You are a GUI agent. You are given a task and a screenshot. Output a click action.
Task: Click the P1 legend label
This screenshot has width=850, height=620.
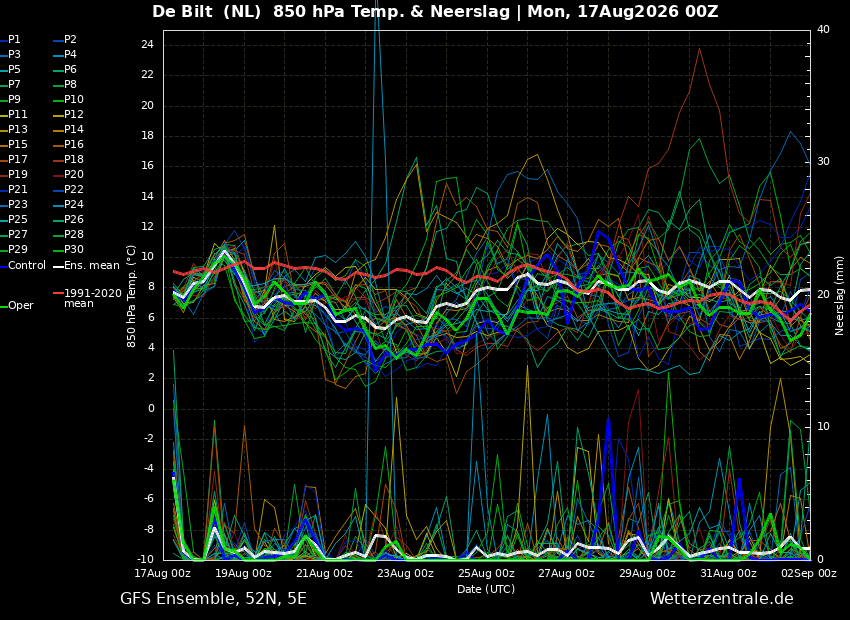click(14, 40)
